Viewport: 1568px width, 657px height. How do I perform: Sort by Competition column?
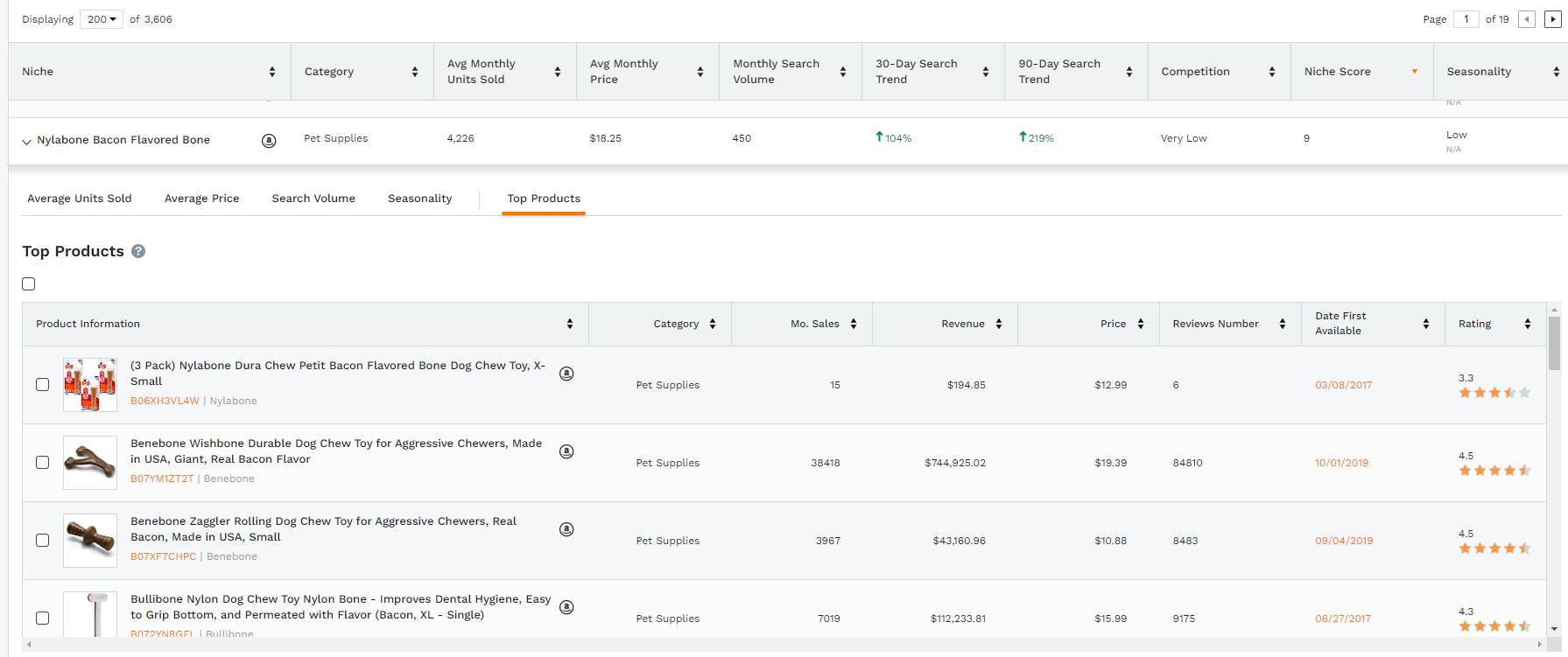[1272, 72]
